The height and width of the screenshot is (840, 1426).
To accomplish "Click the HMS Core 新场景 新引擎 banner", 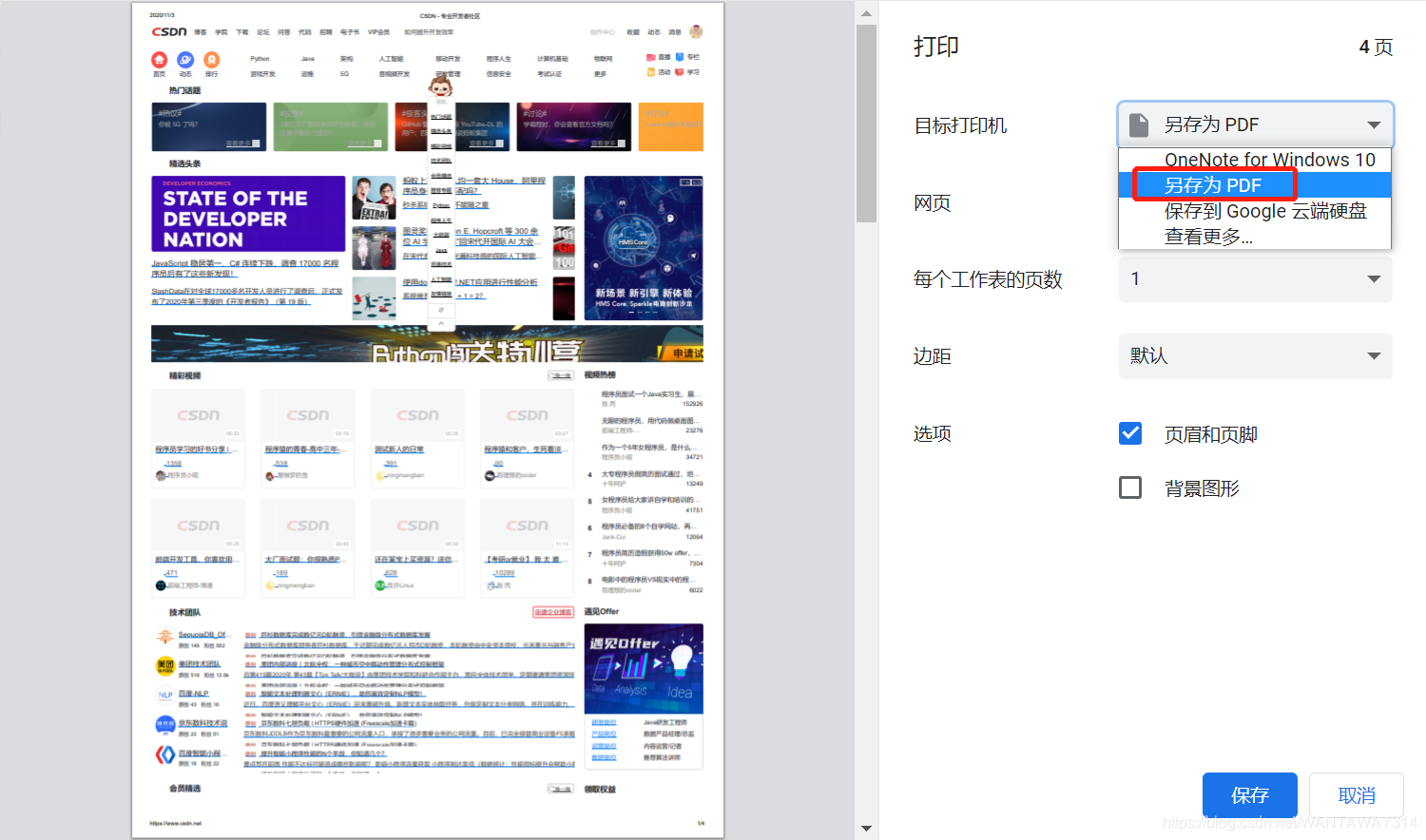I will (644, 248).
